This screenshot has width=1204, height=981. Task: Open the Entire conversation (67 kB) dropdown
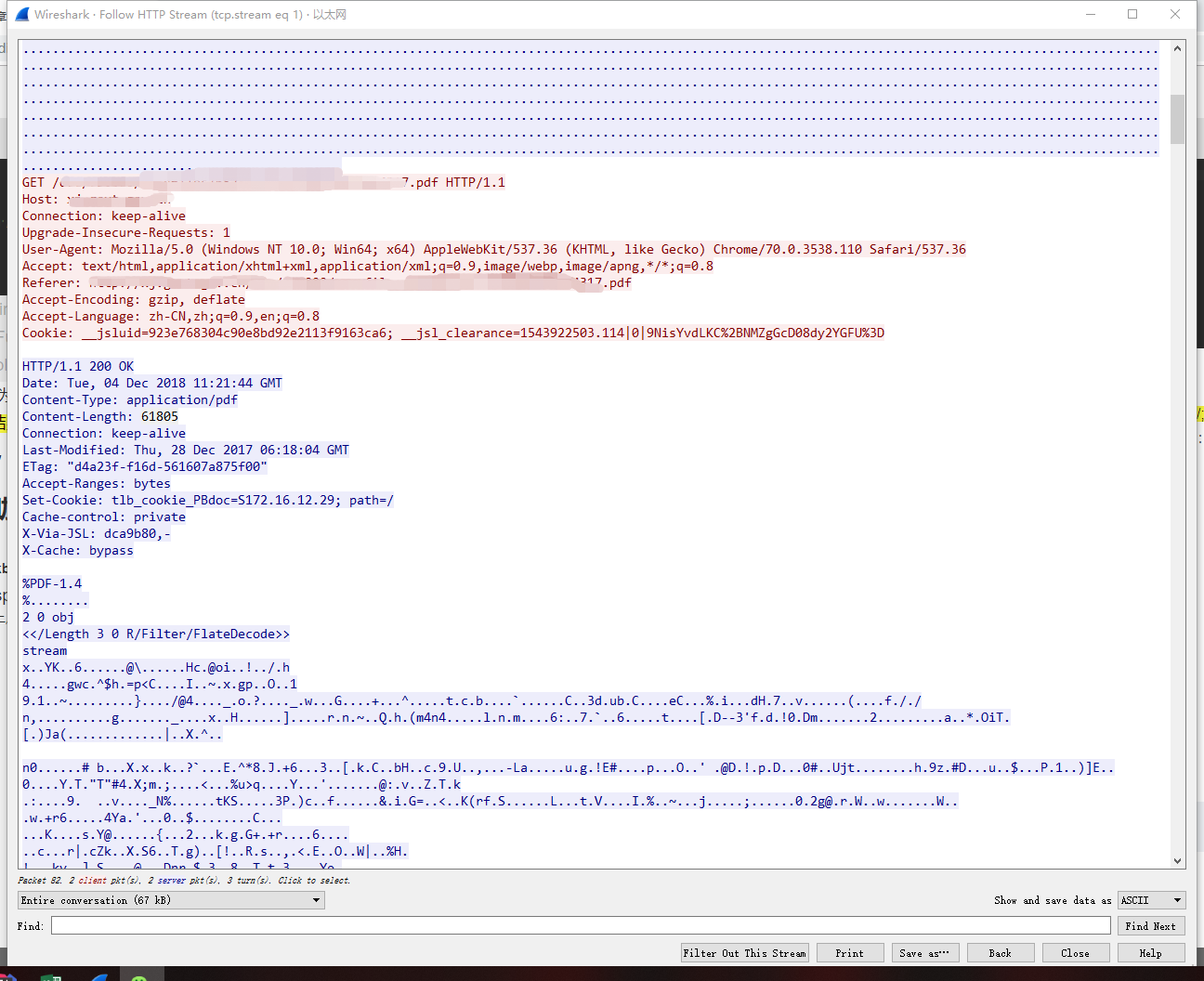click(x=171, y=900)
